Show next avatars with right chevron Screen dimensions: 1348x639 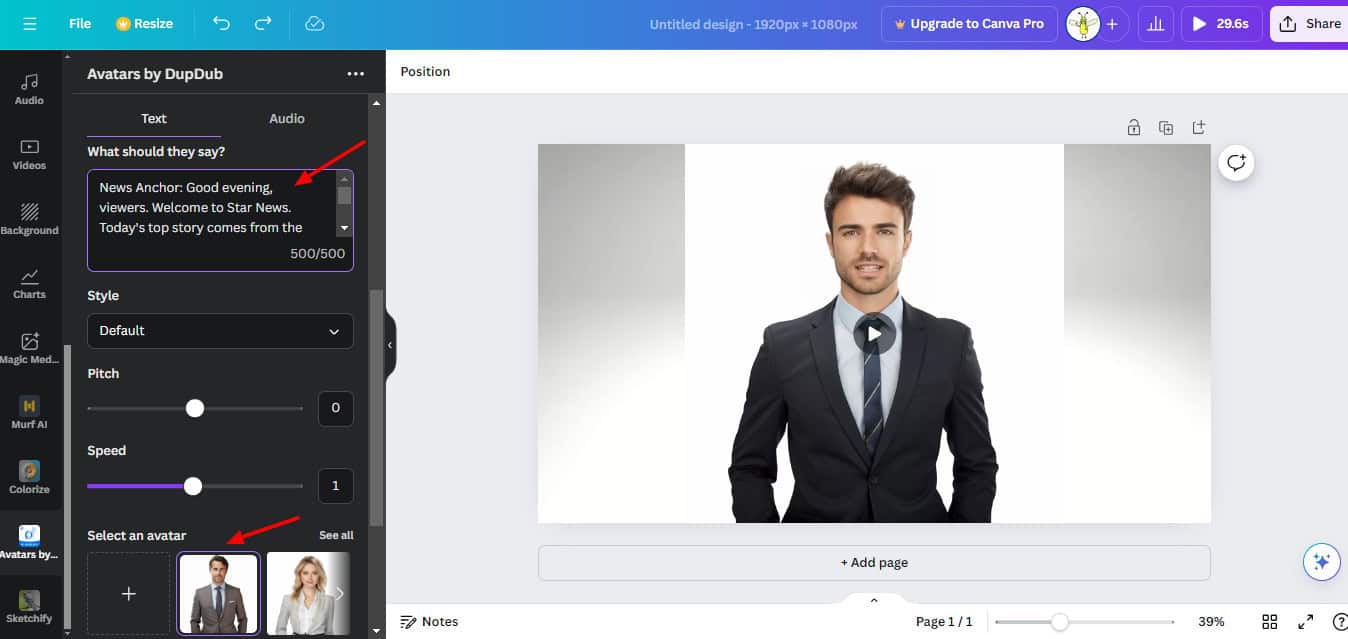pos(339,594)
